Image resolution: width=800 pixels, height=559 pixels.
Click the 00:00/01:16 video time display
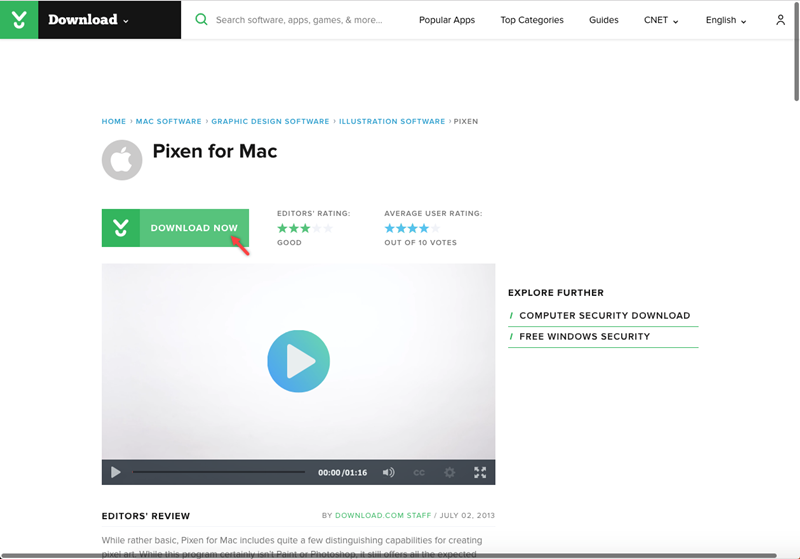coord(342,473)
